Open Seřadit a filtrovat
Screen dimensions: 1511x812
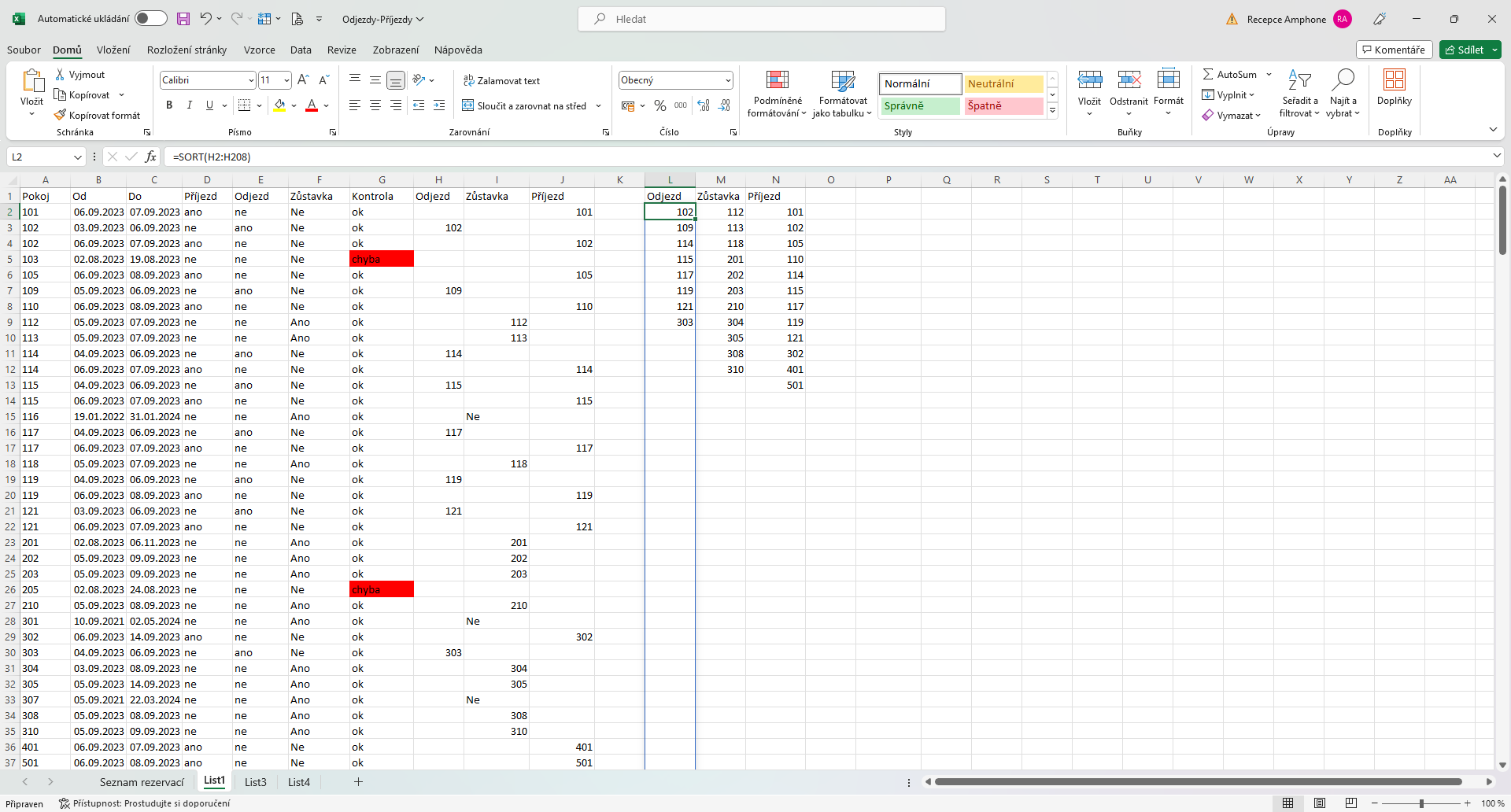(x=1299, y=94)
